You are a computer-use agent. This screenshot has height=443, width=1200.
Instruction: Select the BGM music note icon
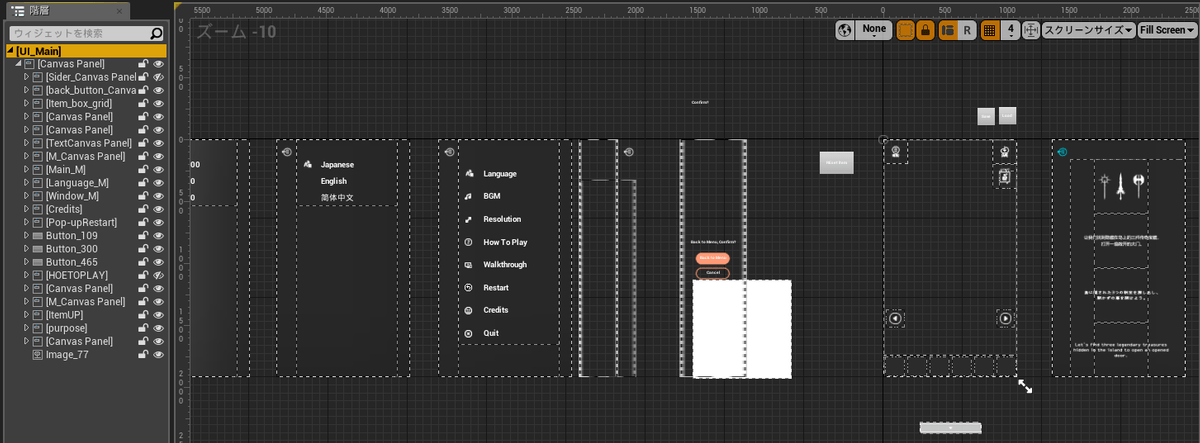468,196
